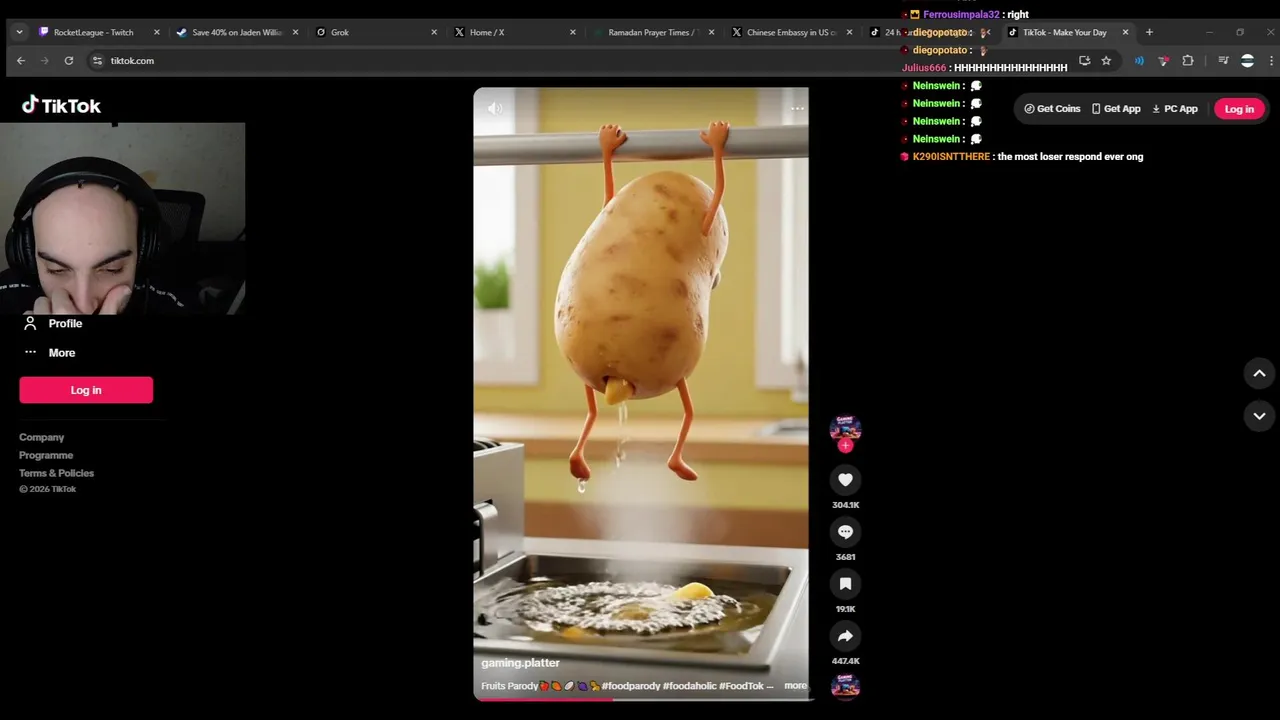Go to the next video with down arrow

1259,415
